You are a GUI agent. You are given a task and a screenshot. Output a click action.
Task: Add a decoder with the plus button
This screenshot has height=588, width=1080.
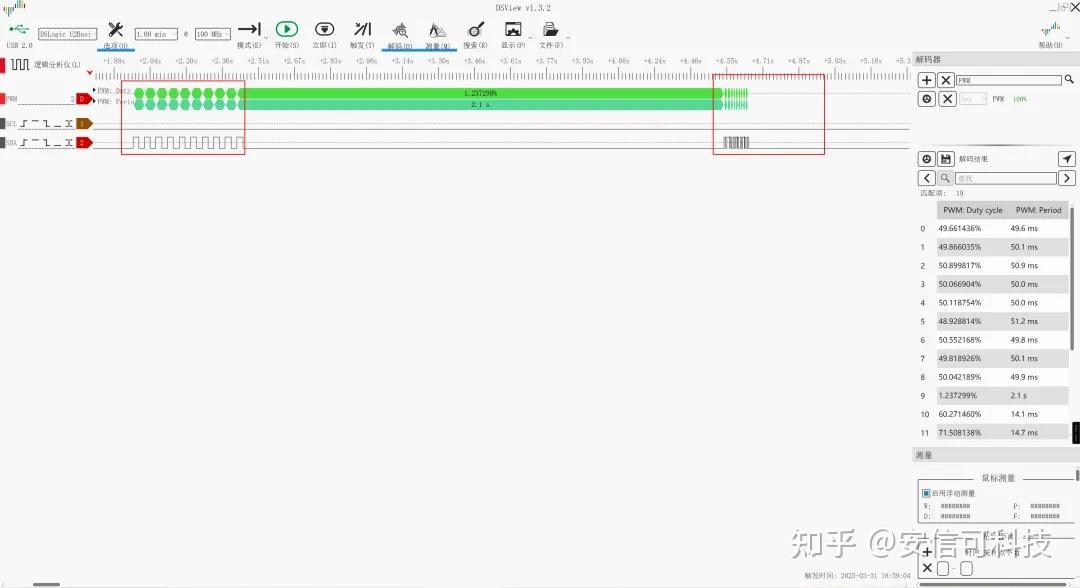pyautogui.click(x=926, y=81)
